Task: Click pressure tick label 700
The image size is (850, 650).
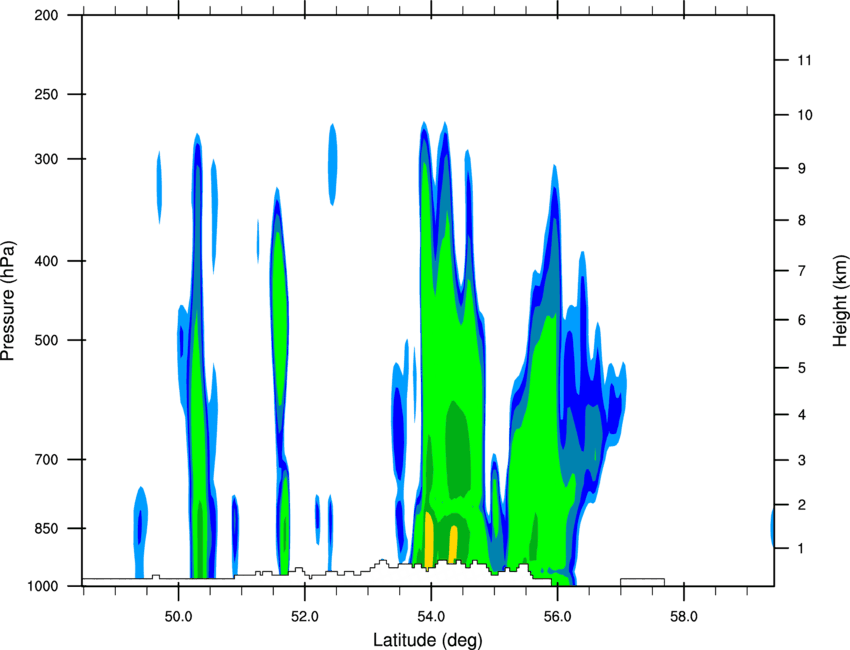Action: 47,459
